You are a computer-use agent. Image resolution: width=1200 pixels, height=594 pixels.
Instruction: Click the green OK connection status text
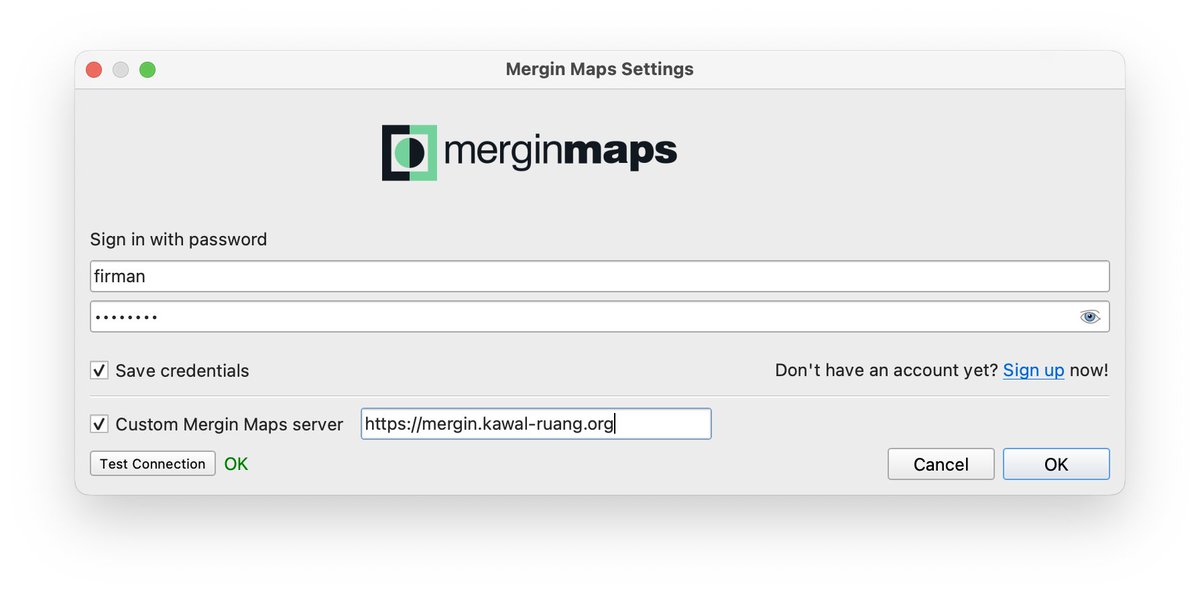[236, 464]
